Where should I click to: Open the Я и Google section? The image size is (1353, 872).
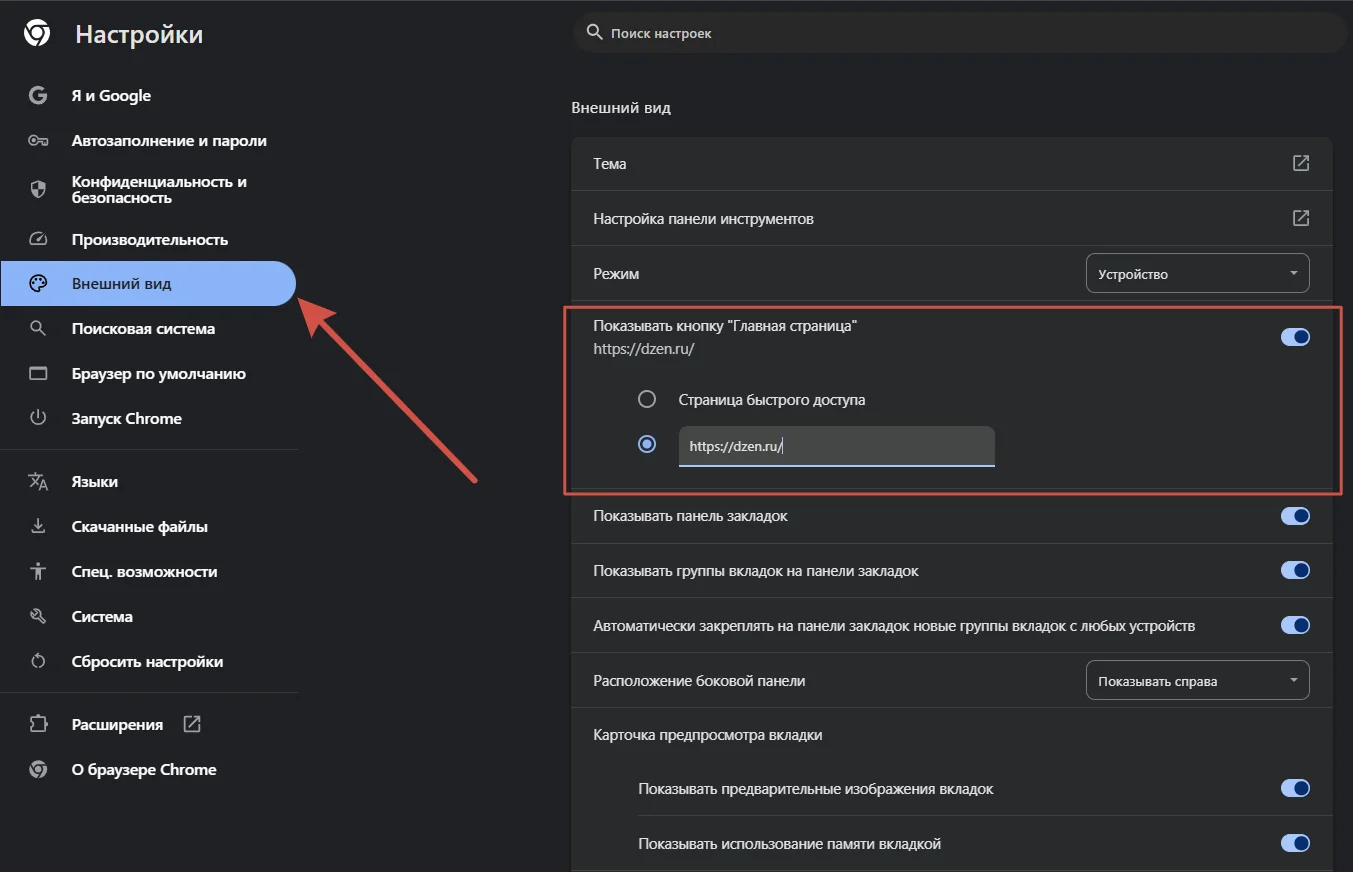click(x=148, y=96)
